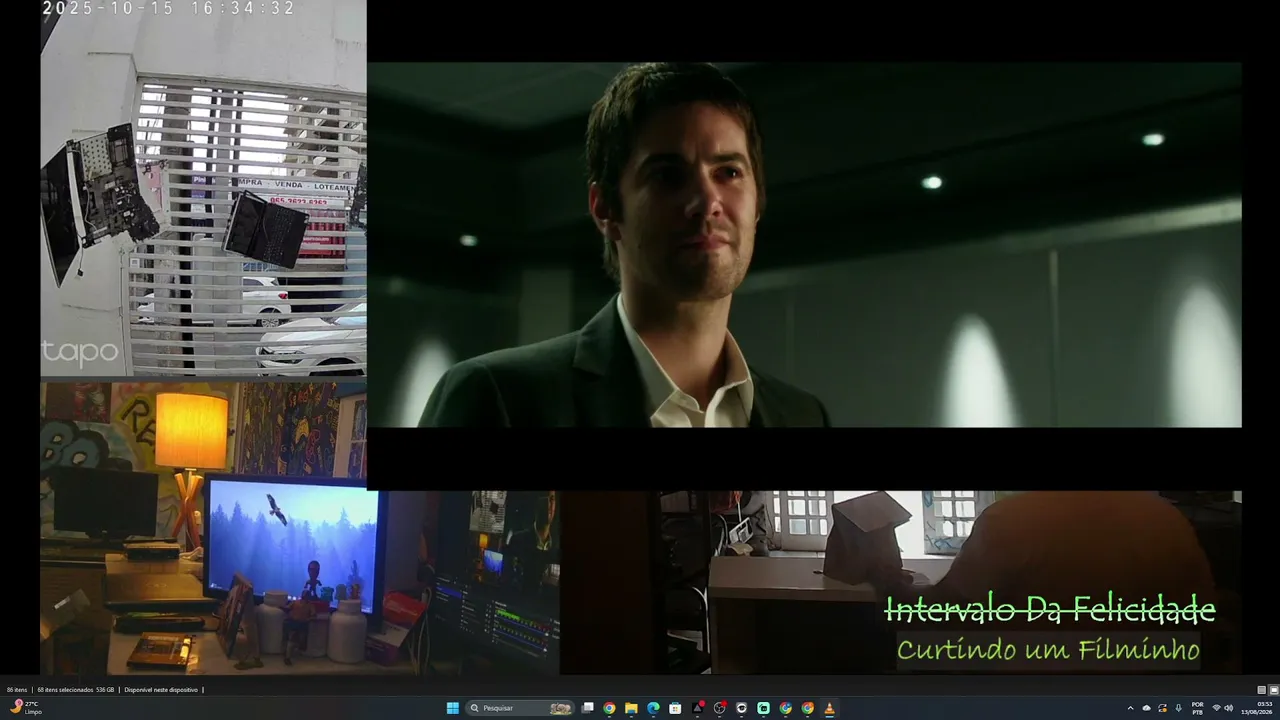Click the Pesquisar taskbar search box
This screenshot has width=1280, height=720.
click(x=521, y=708)
